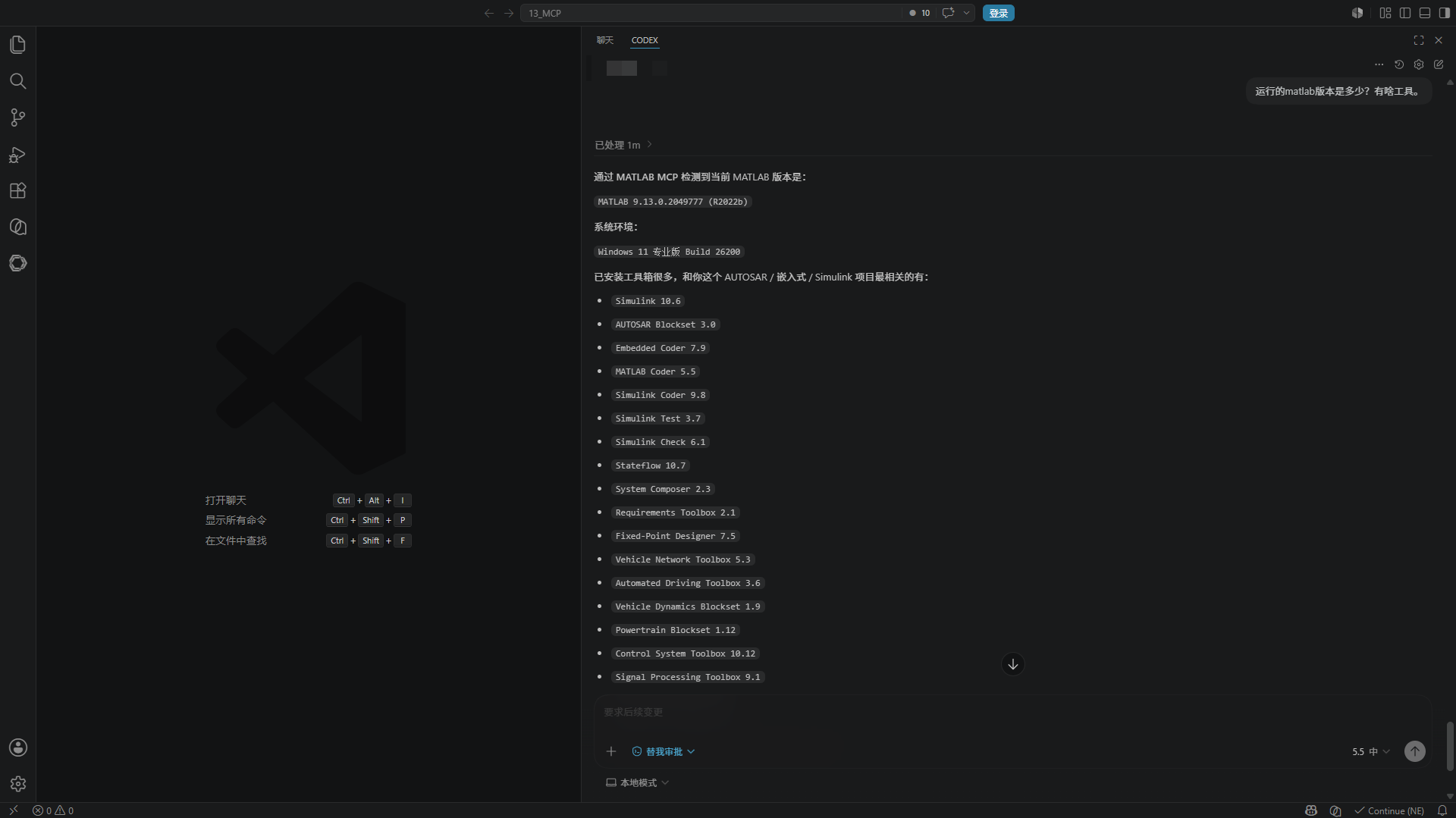The height and width of the screenshot is (818, 1456).
Task: Open the 本地模式 mode dropdown
Action: (x=638, y=782)
